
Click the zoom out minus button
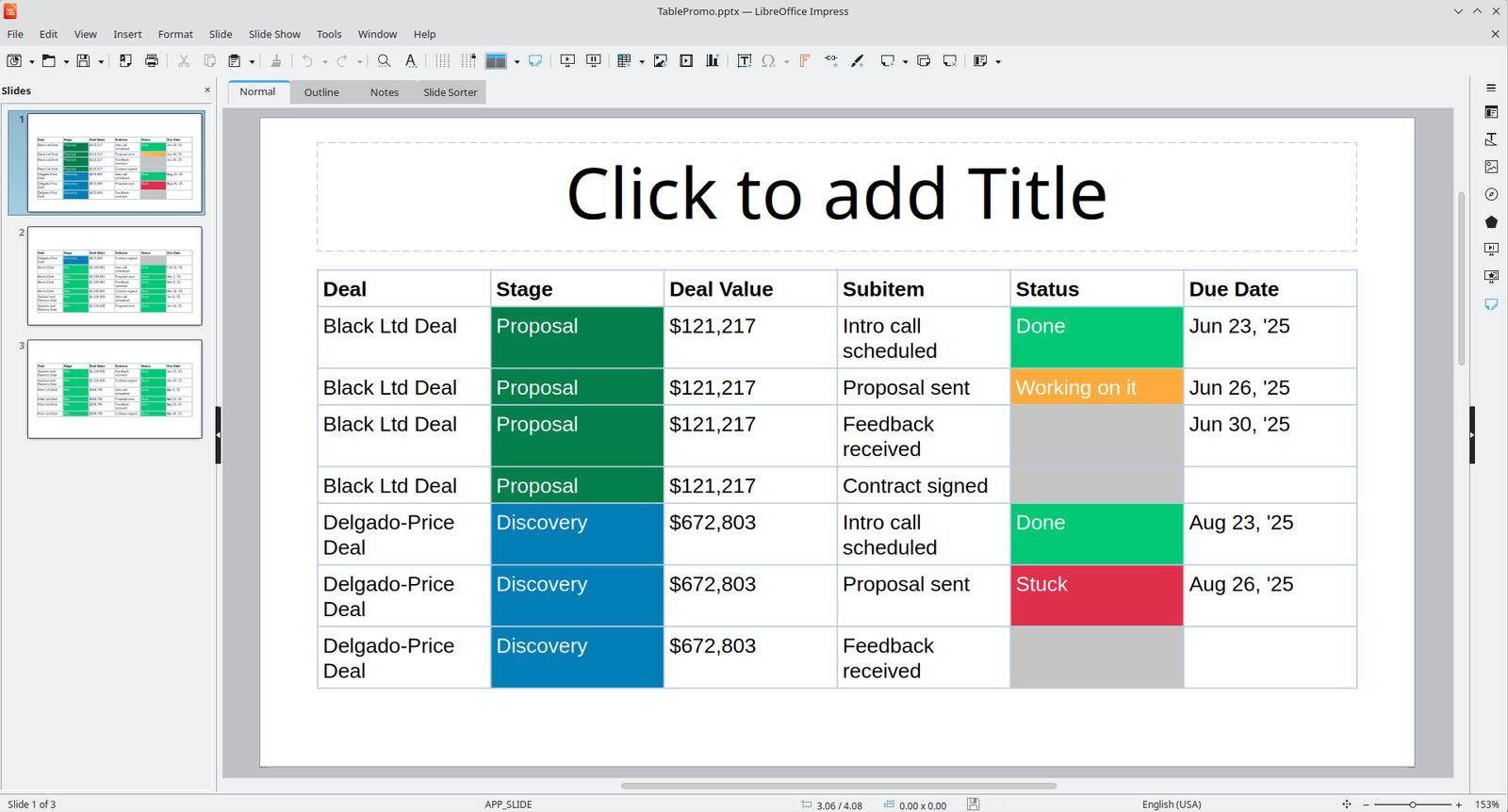click(x=1366, y=804)
